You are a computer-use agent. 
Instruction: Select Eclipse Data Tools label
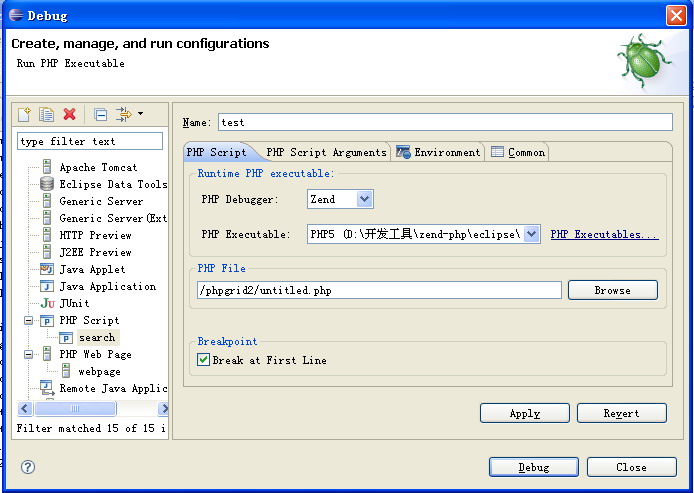113,184
